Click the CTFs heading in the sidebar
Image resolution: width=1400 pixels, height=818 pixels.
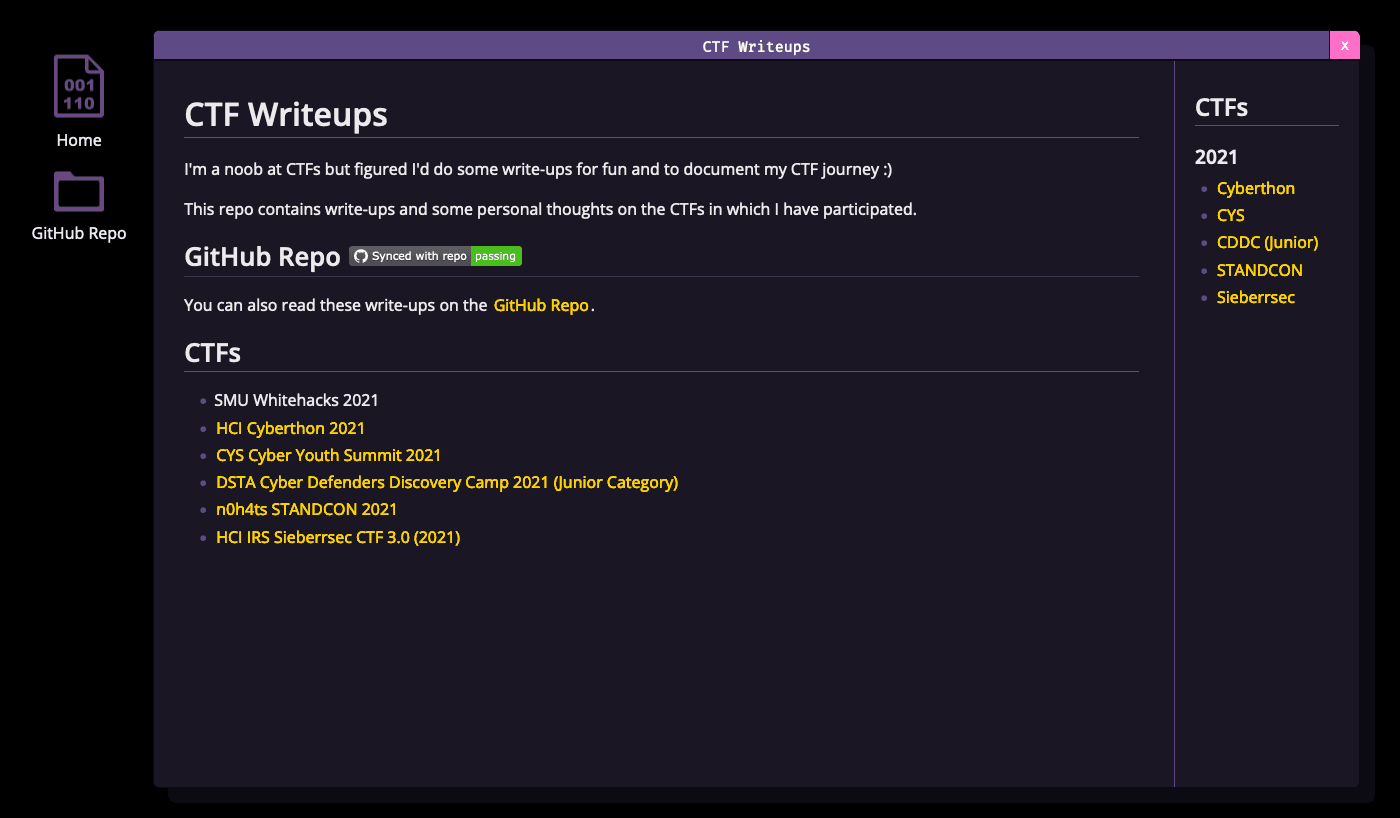click(x=1222, y=107)
